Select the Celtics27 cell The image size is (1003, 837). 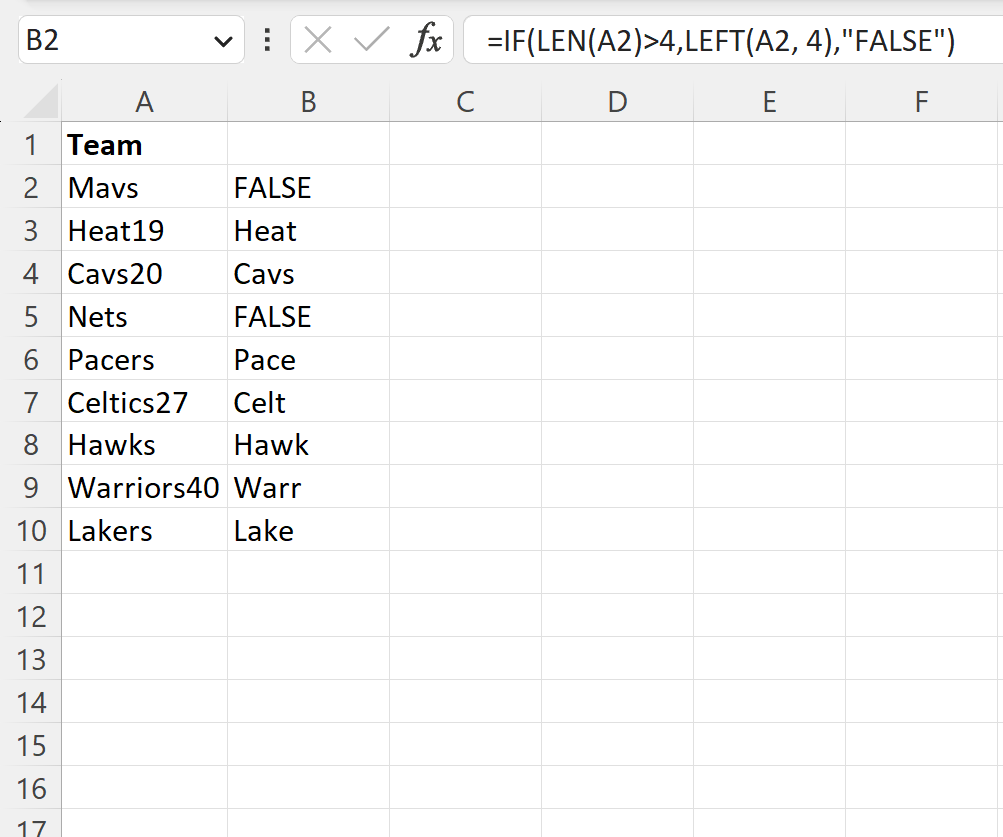145,401
